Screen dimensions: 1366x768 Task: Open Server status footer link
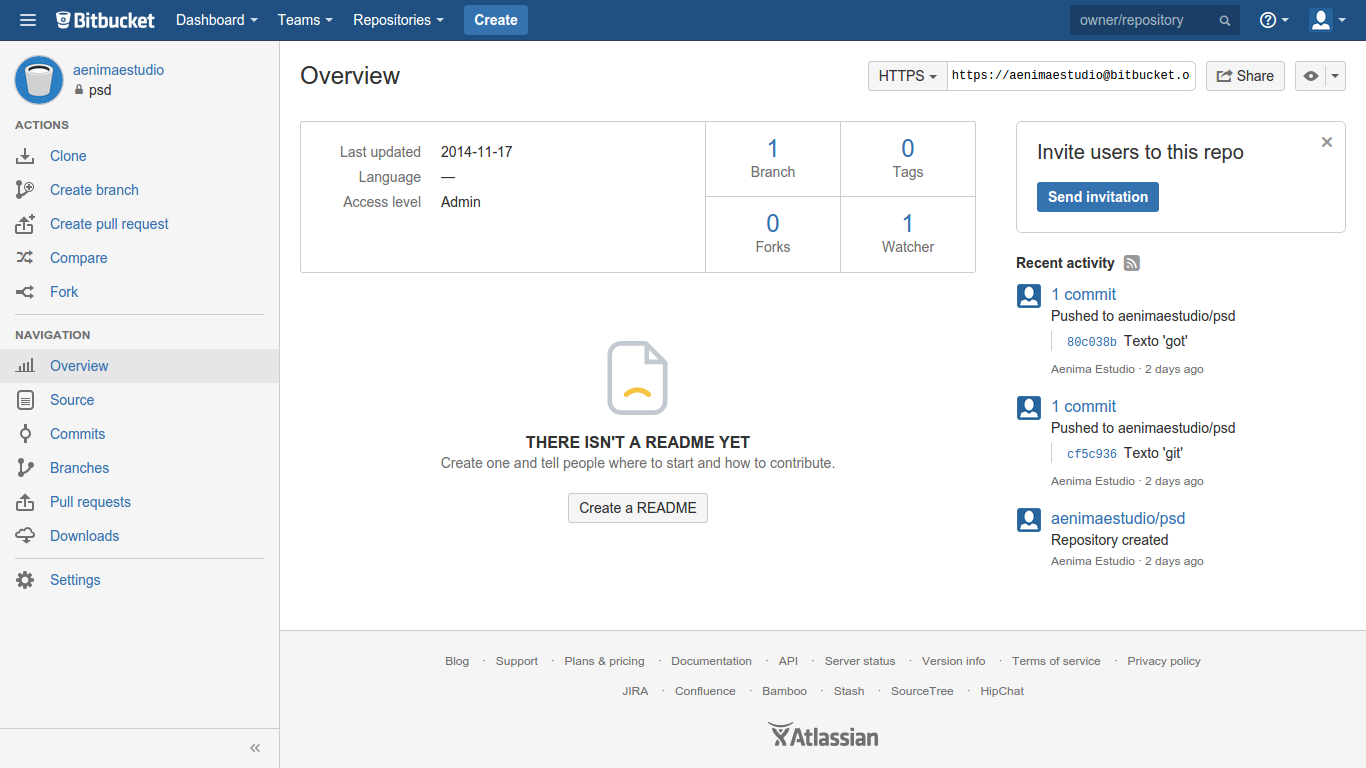click(x=860, y=661)
